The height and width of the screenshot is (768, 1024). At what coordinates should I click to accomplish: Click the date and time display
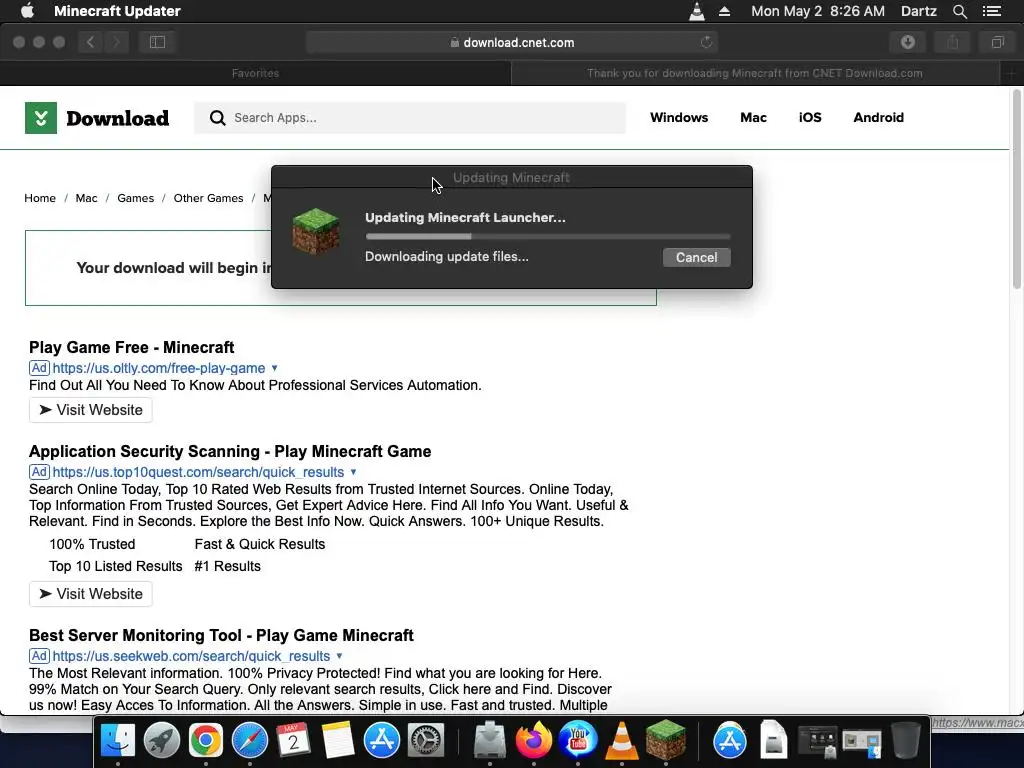pyautogui.click(x=818, y=11)
